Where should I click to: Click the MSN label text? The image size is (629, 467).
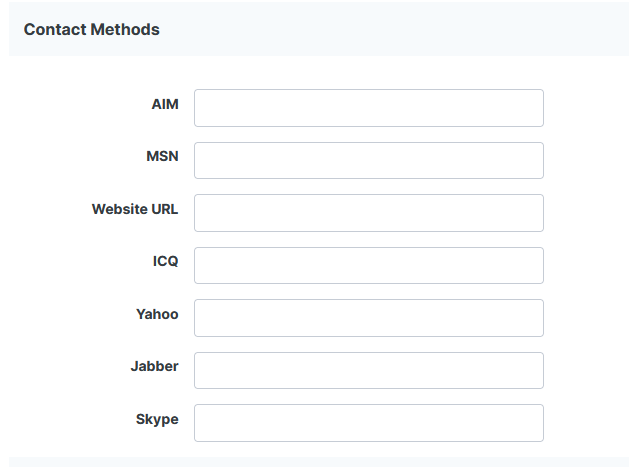pos(162,156)
